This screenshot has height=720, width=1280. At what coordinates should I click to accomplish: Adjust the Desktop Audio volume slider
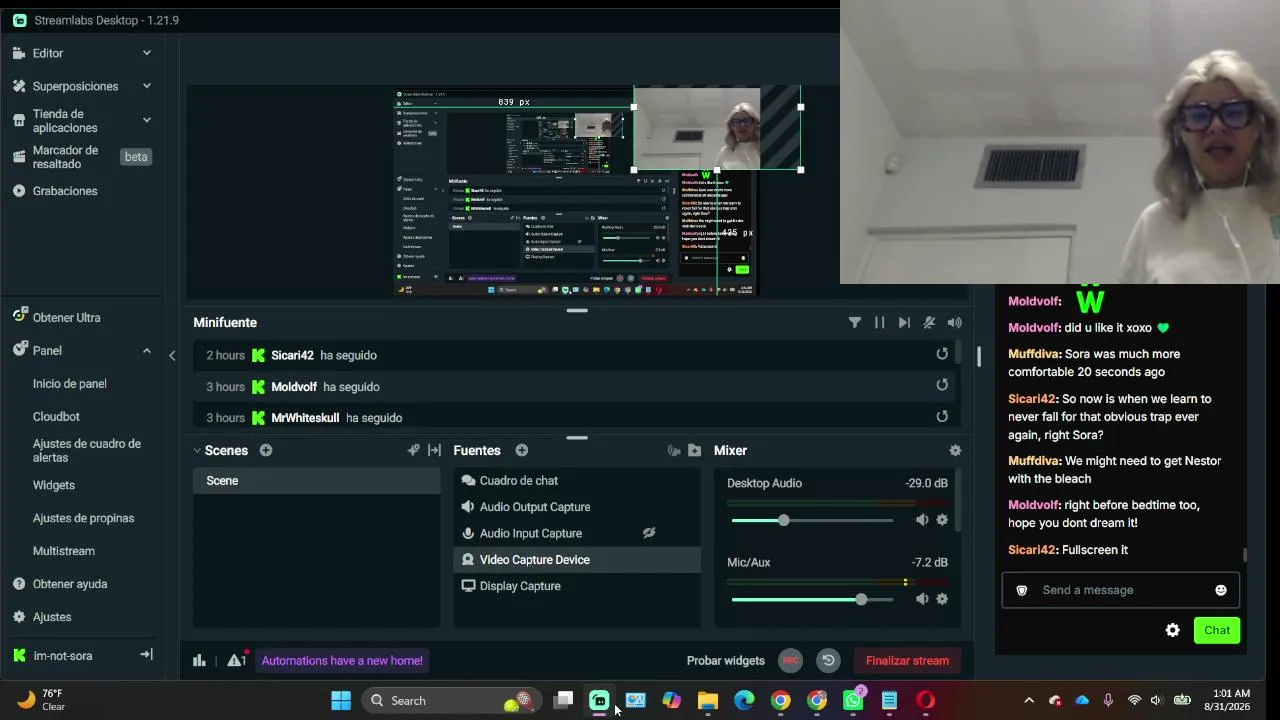pyautogui.click(x=812, y=520)
